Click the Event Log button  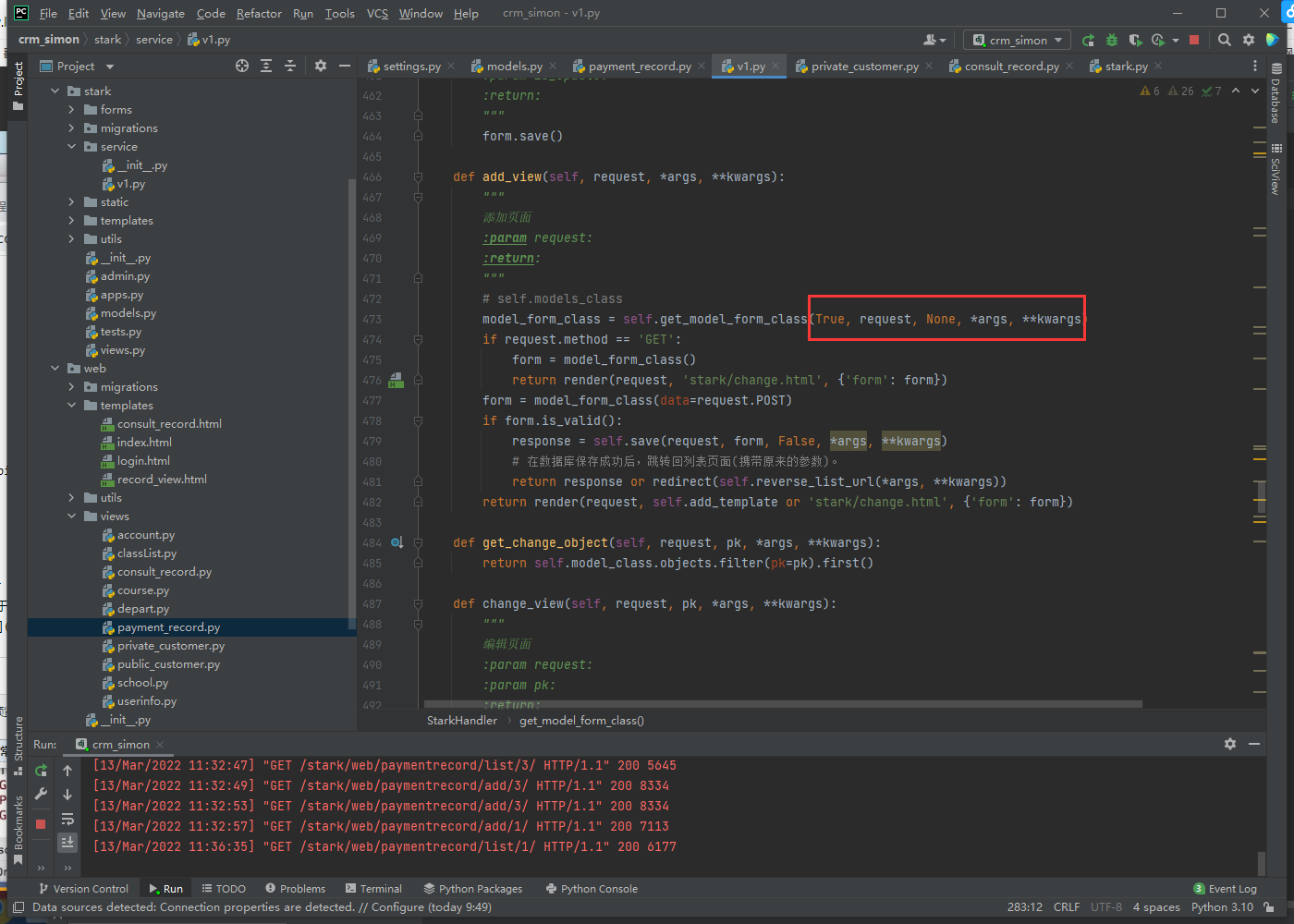[1225, 888]
